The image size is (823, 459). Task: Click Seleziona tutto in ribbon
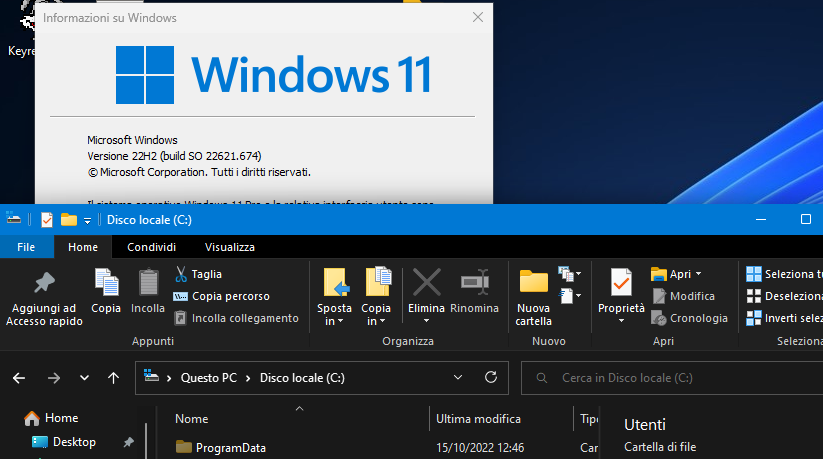(784, 274)
